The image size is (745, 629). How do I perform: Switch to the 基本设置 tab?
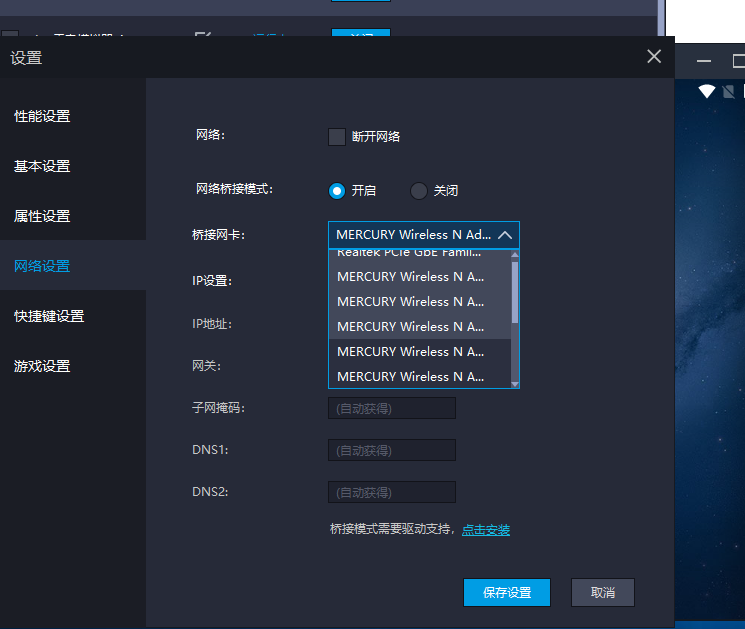pos(42,166)
